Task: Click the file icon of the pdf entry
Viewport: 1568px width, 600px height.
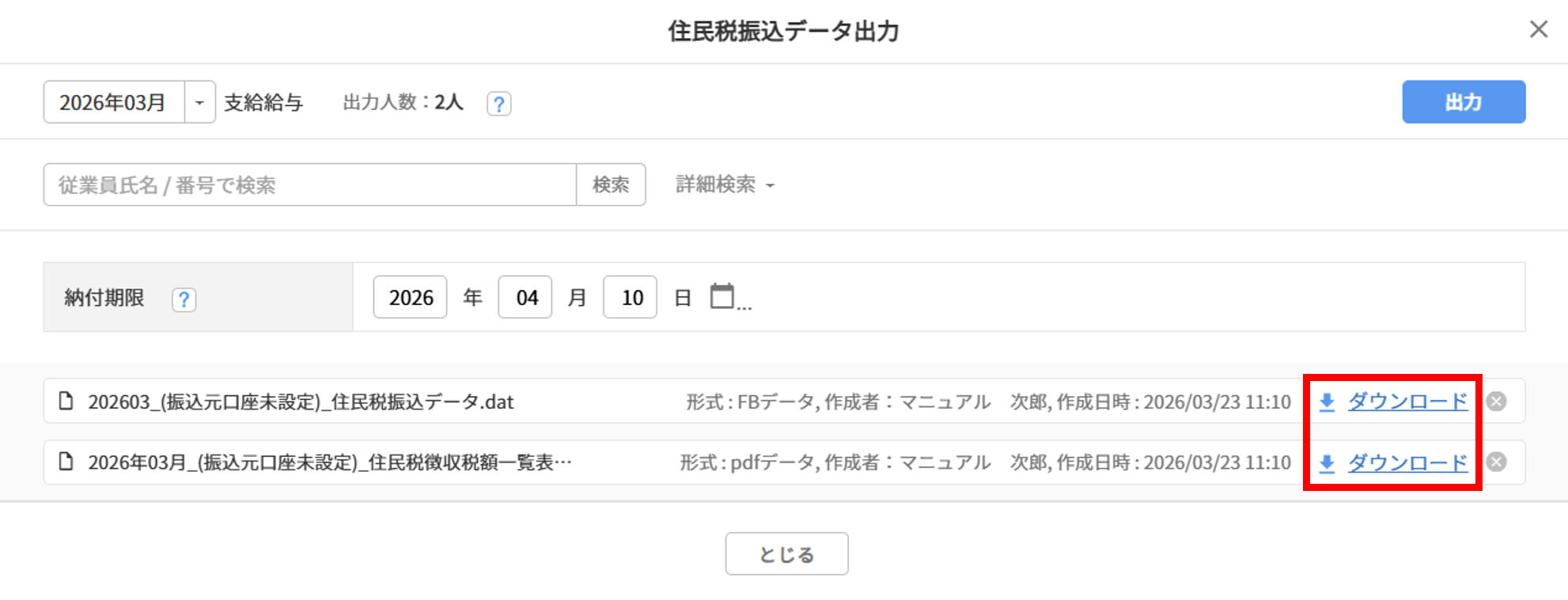Action: [x=66, y=462]
